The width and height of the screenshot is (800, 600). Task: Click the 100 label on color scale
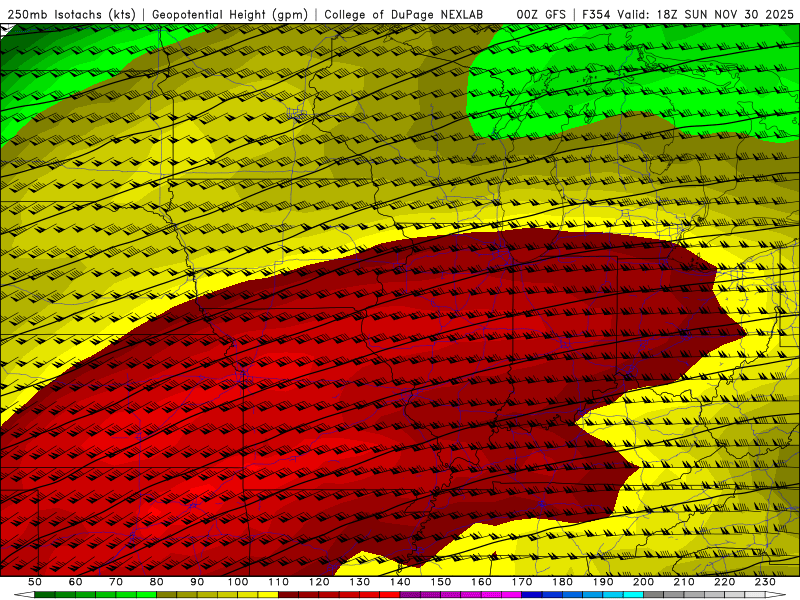(x=238, y=582)
